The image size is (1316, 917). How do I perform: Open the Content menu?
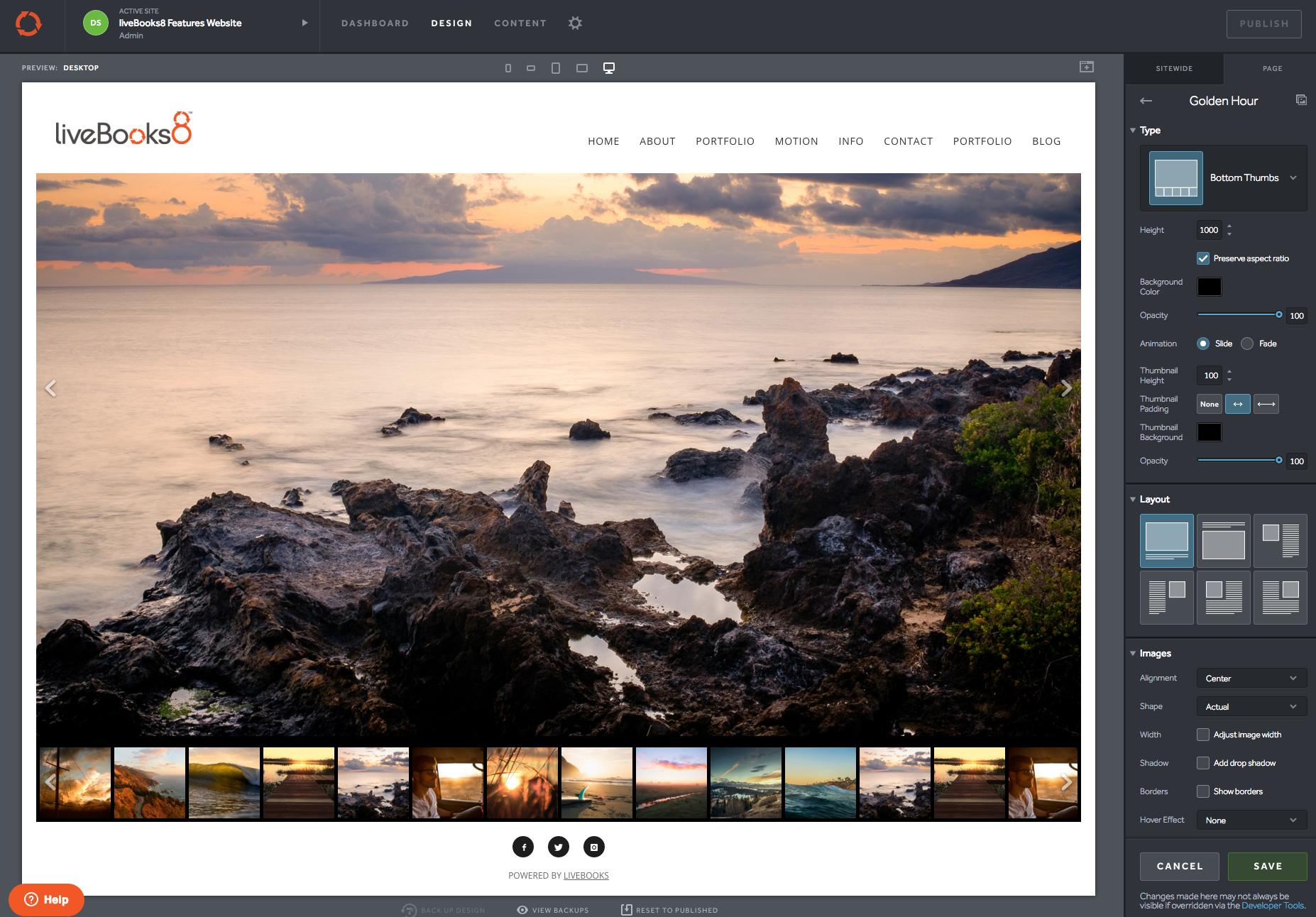coord(520,23)
